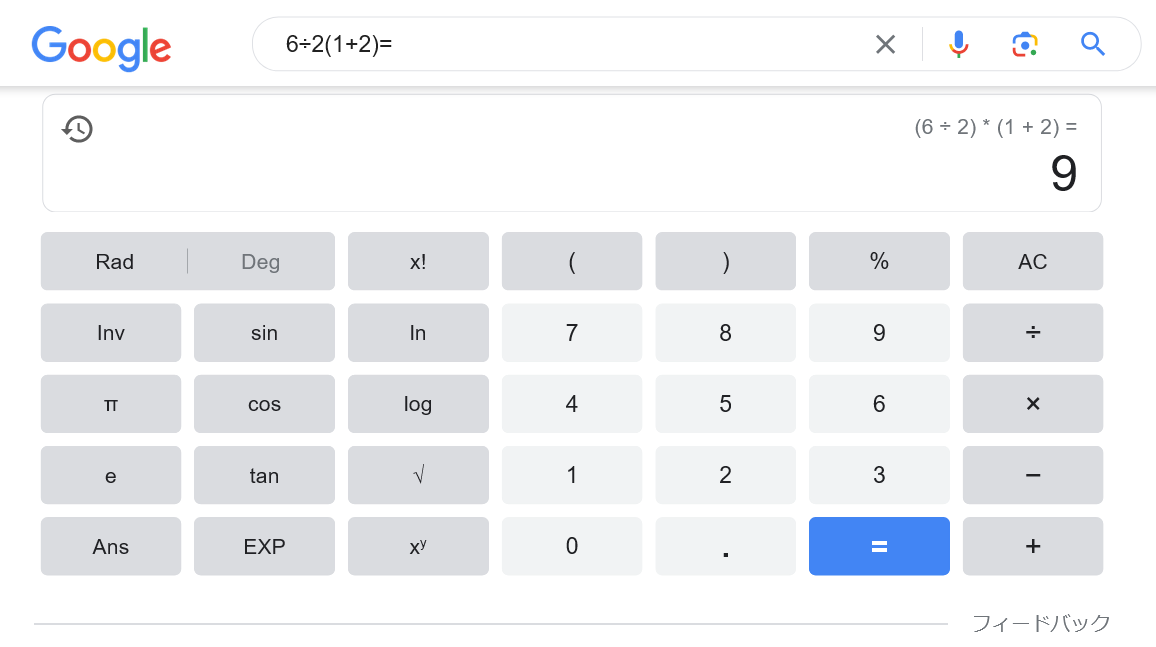Start voice search with microphone icon
The width and height of the screenshot is (1156, 647).
[958, 44]
